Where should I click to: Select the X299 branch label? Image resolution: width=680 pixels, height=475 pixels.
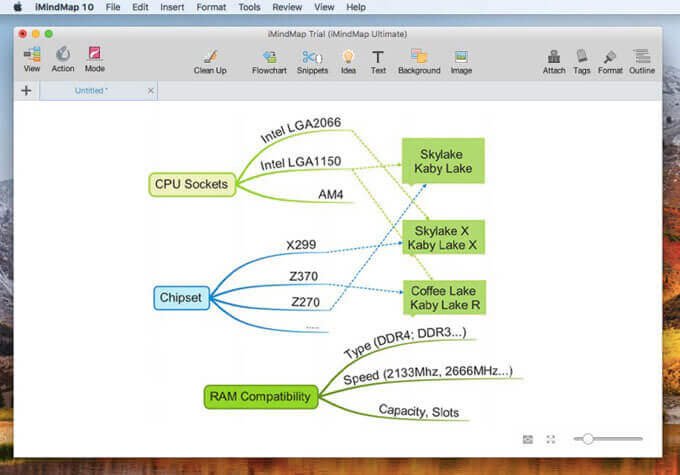click(301, 245)
